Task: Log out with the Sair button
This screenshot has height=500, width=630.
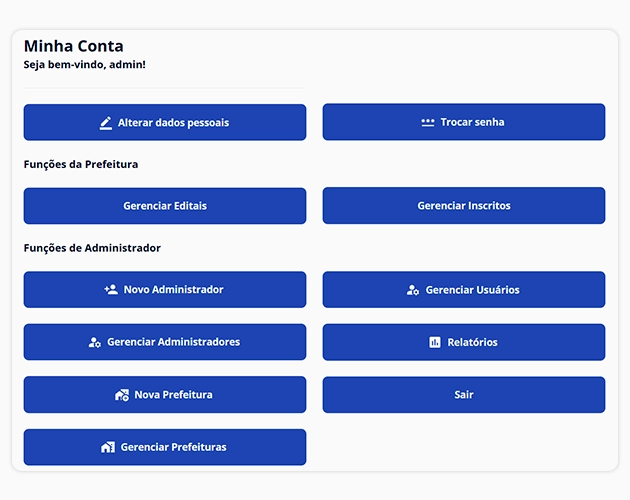Action: click(x=463, y=395)
